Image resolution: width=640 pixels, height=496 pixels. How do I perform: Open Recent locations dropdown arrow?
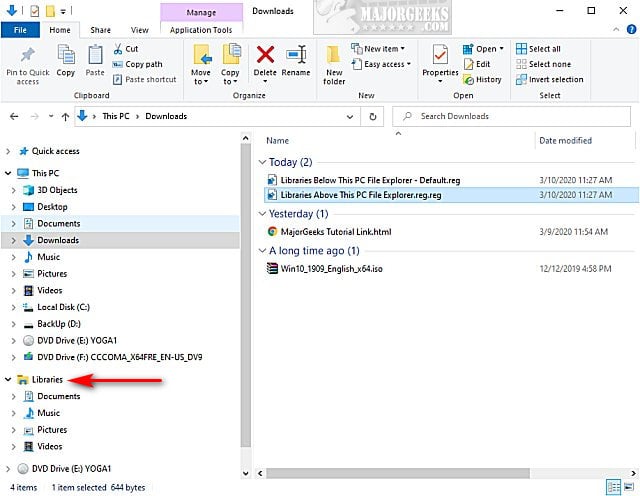point(51,117)
